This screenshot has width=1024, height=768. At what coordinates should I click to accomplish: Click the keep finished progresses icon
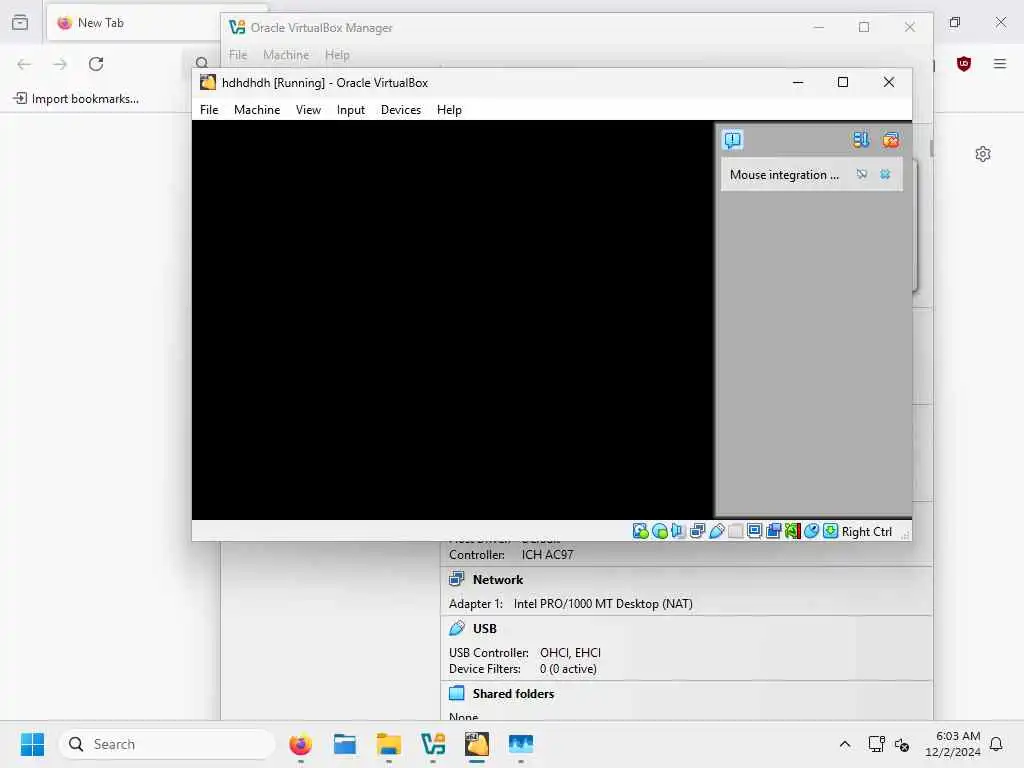(861, 140)
